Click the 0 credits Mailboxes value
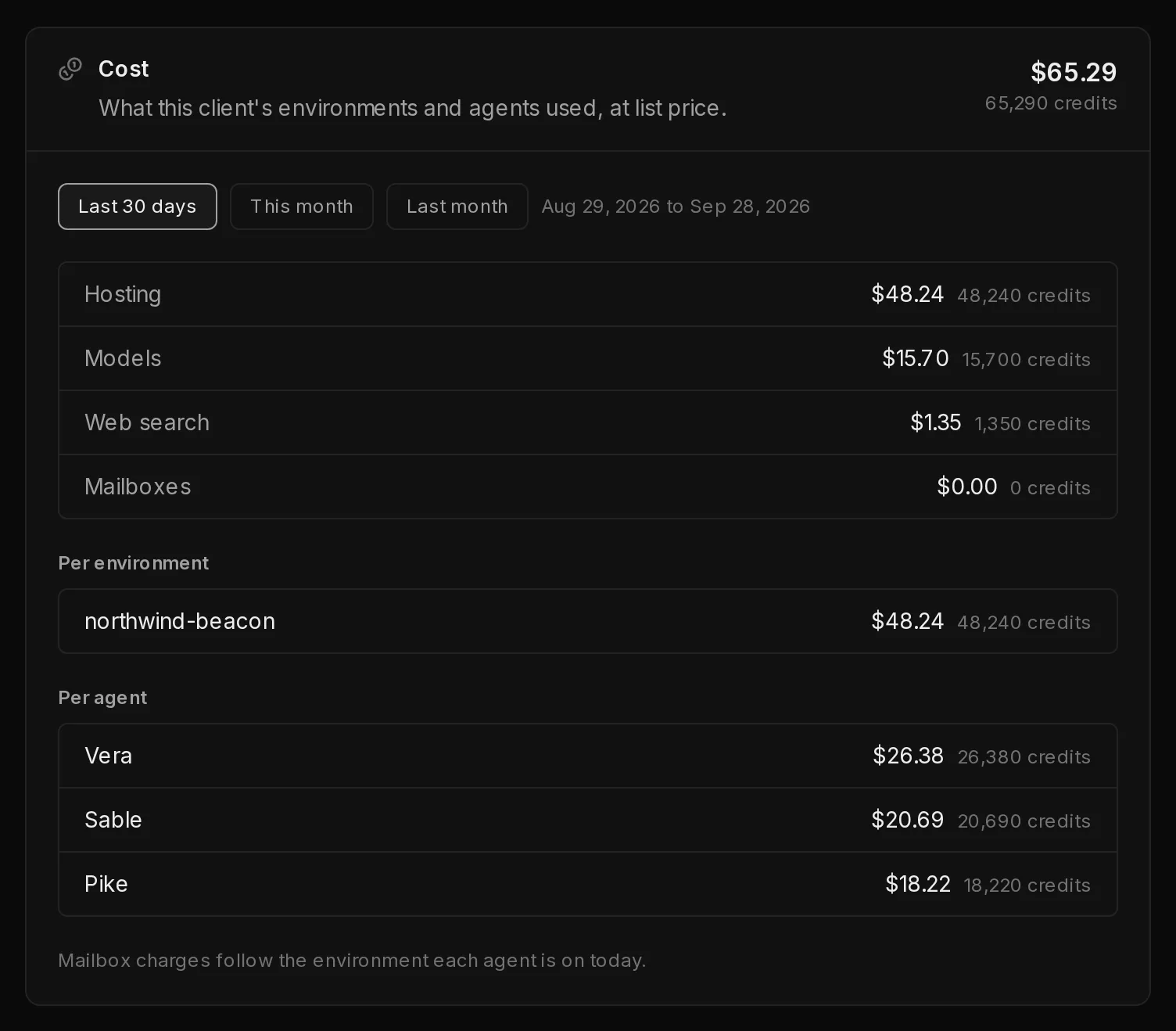 (1050, 488)
